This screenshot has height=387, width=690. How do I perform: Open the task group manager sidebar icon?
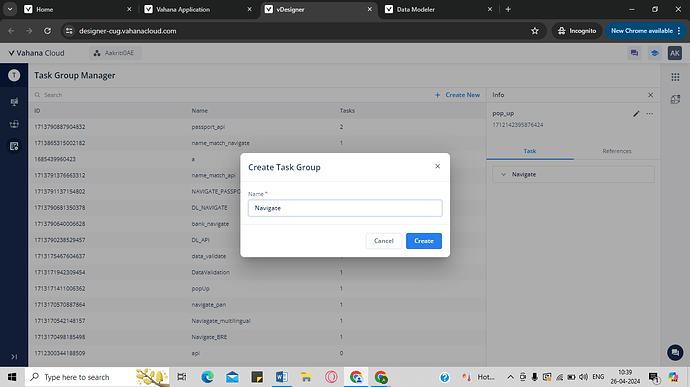coord(14,146)
